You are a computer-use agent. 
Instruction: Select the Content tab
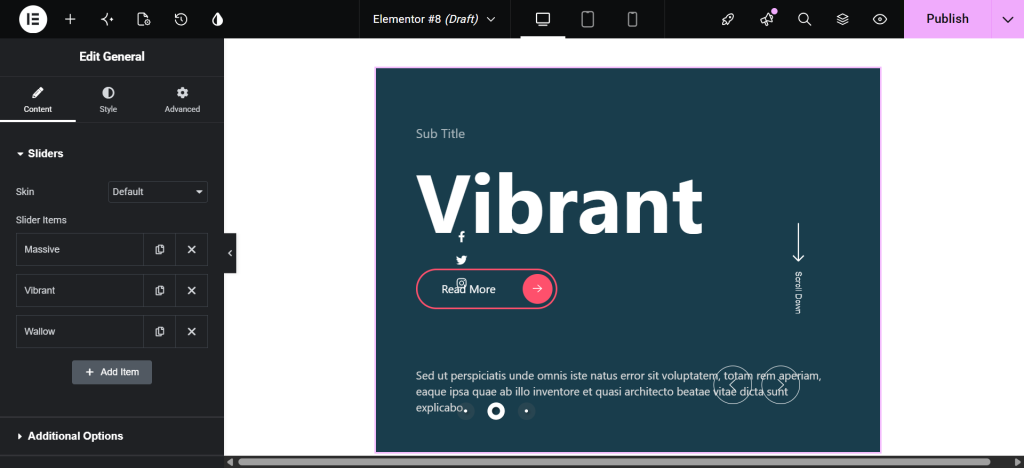[x=38, y=100]
